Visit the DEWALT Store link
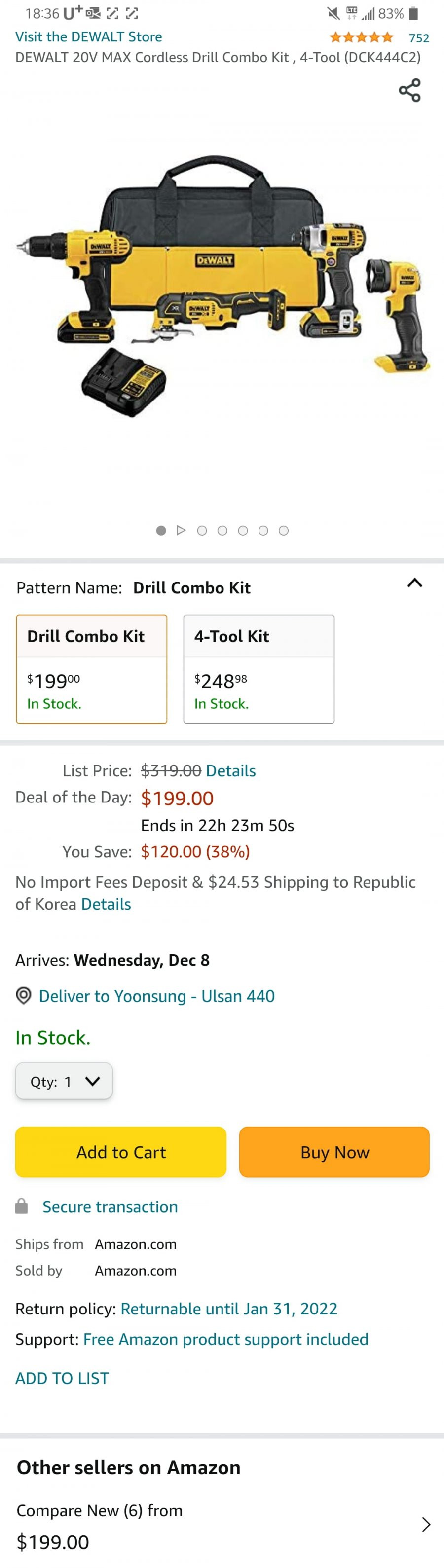The width and height of the screenshot is (444, 1568). click(88, 36)
